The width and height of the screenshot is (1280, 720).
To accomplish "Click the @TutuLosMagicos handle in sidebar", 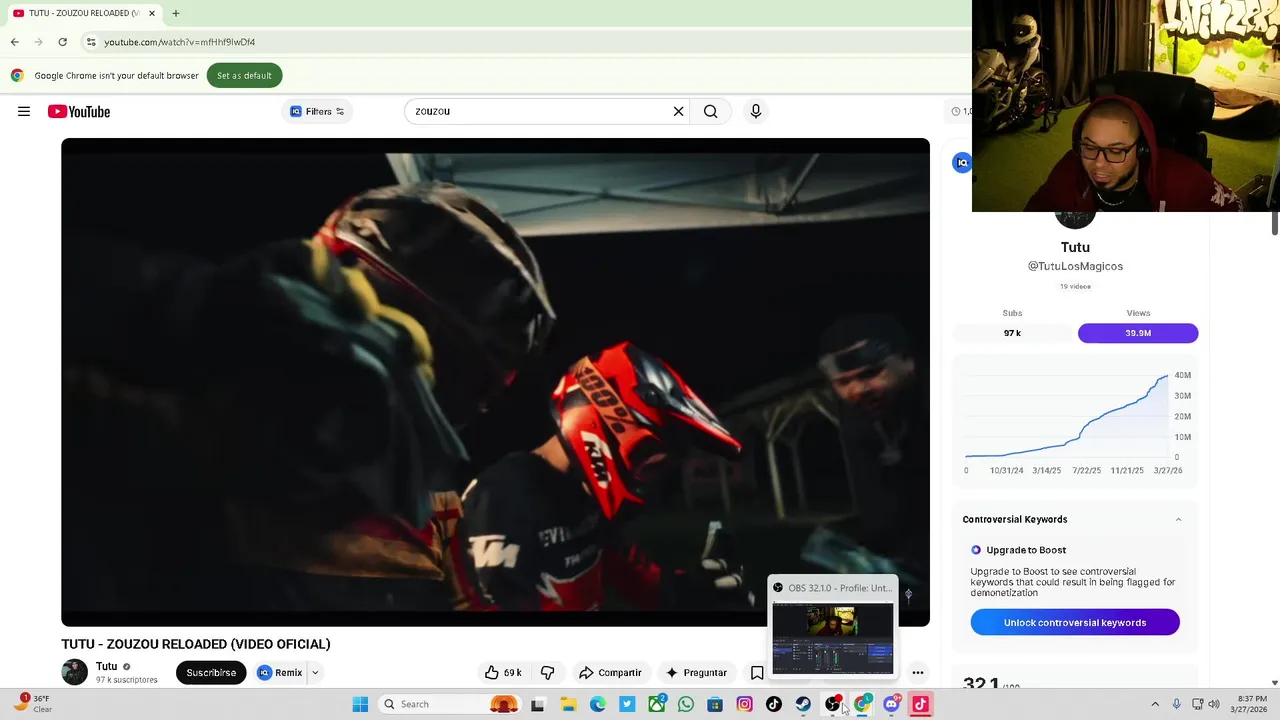I will point(1075,266).
